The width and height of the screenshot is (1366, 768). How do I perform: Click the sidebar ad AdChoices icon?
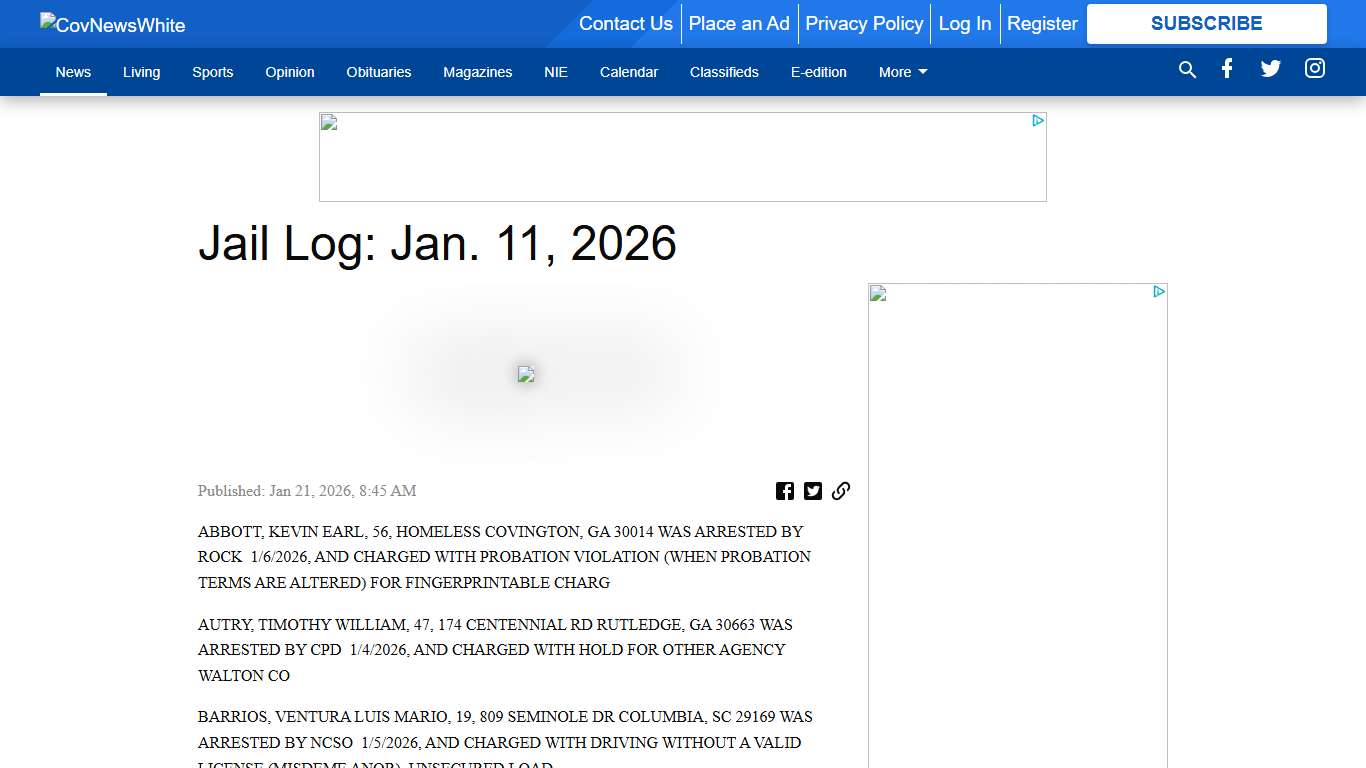coord(1159,292)
